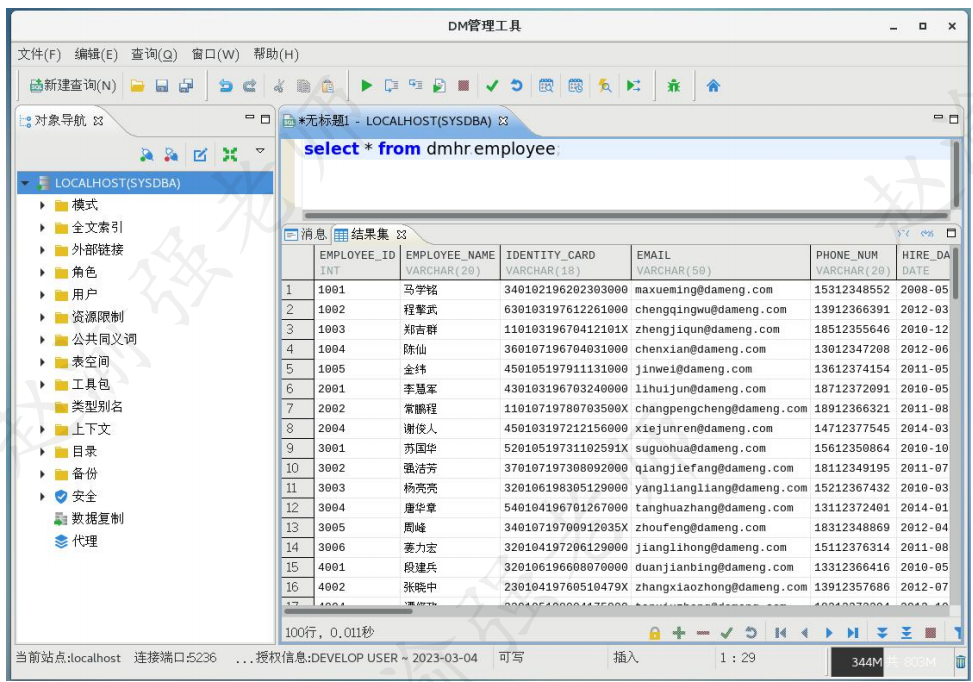Select the 数据复制 tree item

[x=89, y=519]
